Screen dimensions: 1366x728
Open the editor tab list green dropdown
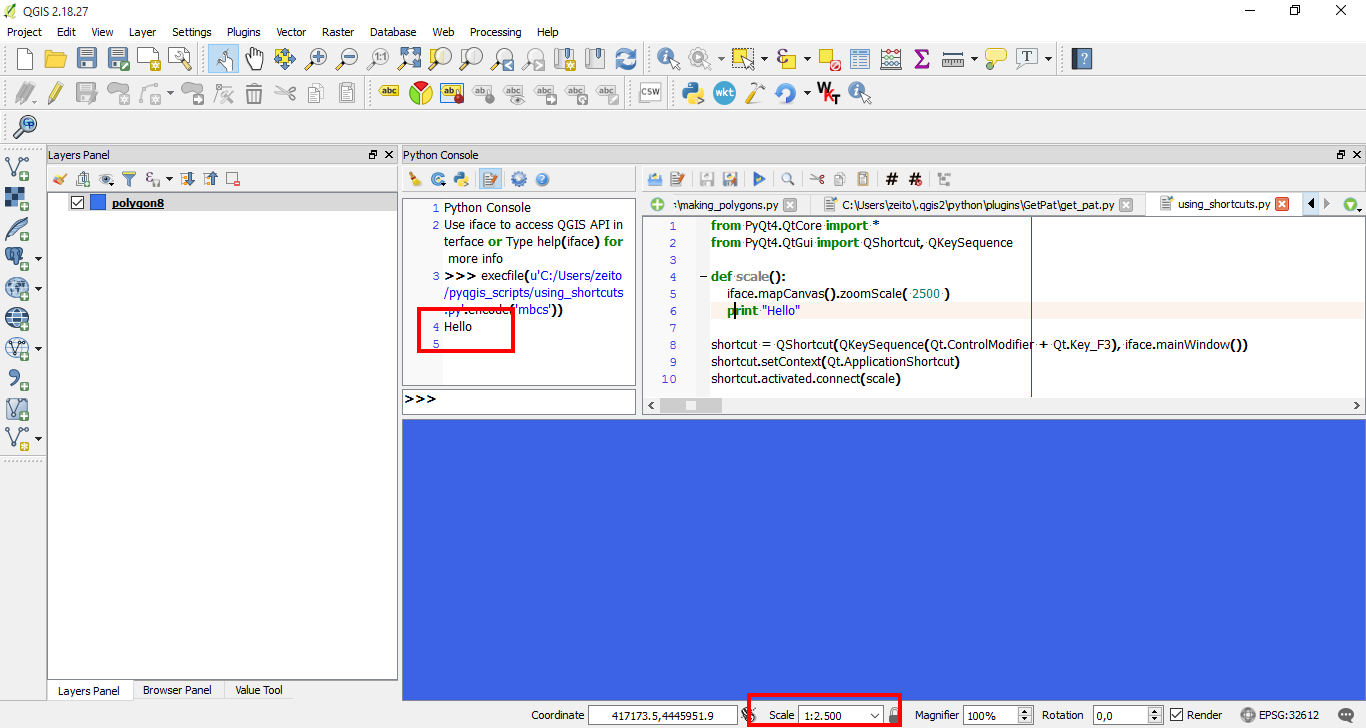tap(1351, 204)
